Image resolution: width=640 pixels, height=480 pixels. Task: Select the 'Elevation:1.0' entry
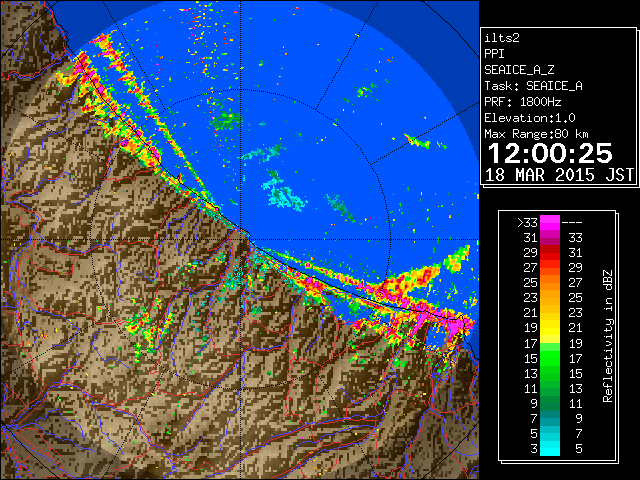(530, 118)
